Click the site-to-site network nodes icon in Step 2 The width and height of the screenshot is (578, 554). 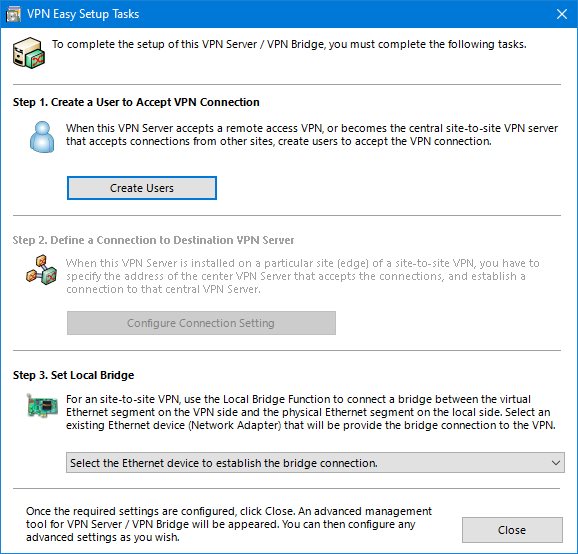click(x=41, y=269)
